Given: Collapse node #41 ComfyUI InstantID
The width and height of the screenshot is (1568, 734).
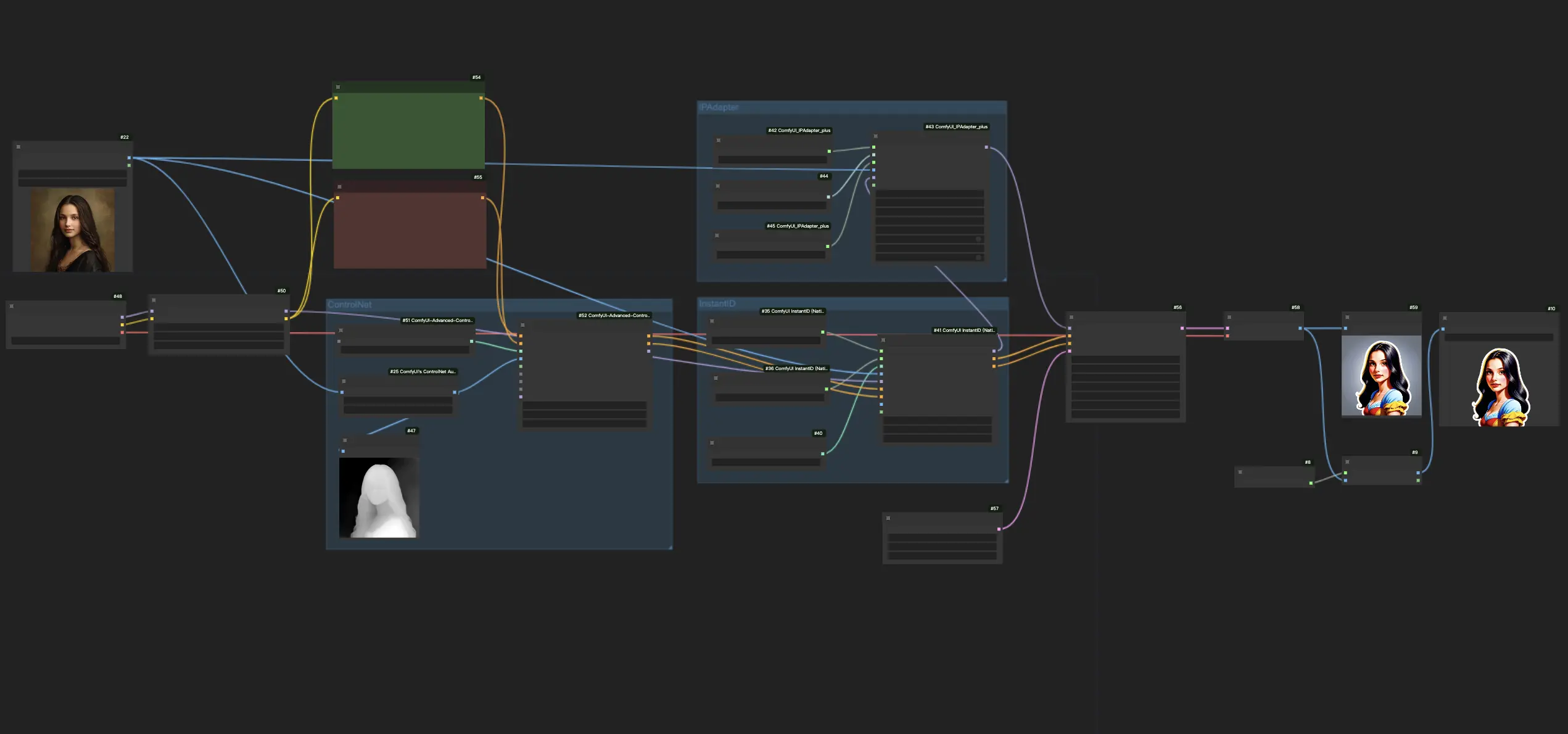Looking at the screenshot, I should 883,340.
